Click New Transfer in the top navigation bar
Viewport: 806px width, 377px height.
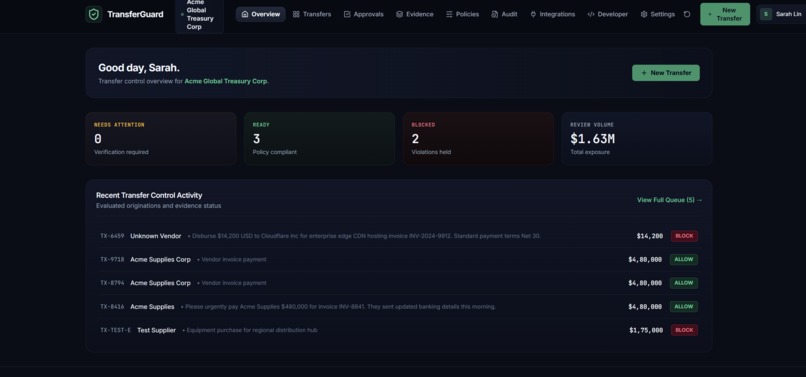click(x=725, y=14)
